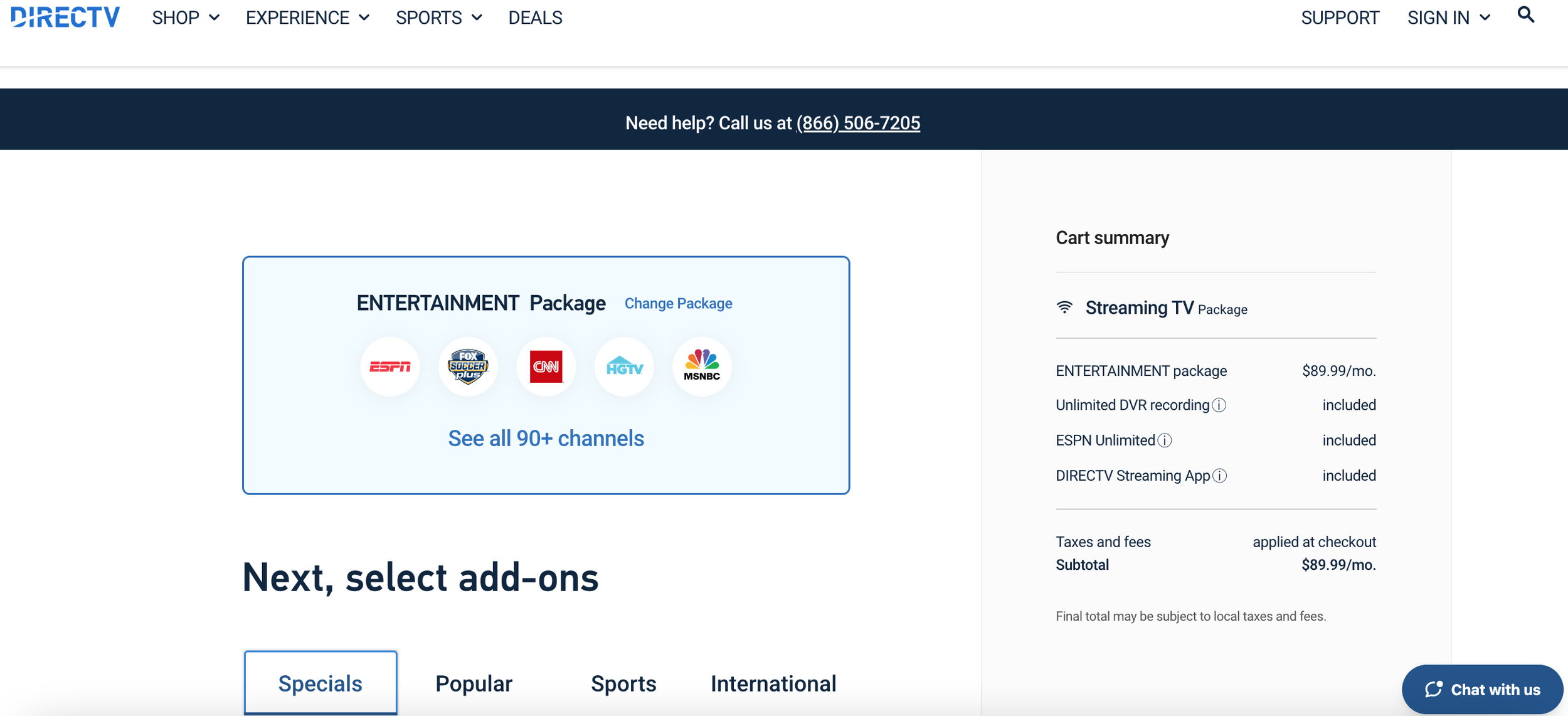1568x716 pixels.
Task: Expand the SHOP menu
Action: tap(186, 18)
